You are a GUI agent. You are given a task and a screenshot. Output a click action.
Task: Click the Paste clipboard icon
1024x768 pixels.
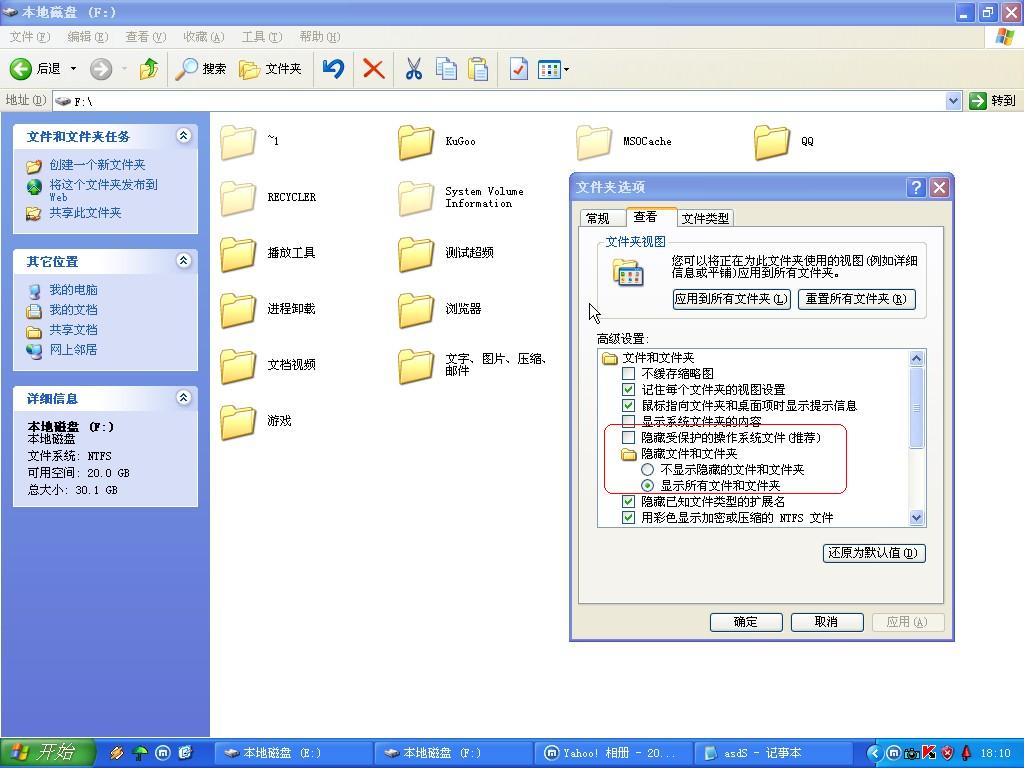tap(479, 69)
